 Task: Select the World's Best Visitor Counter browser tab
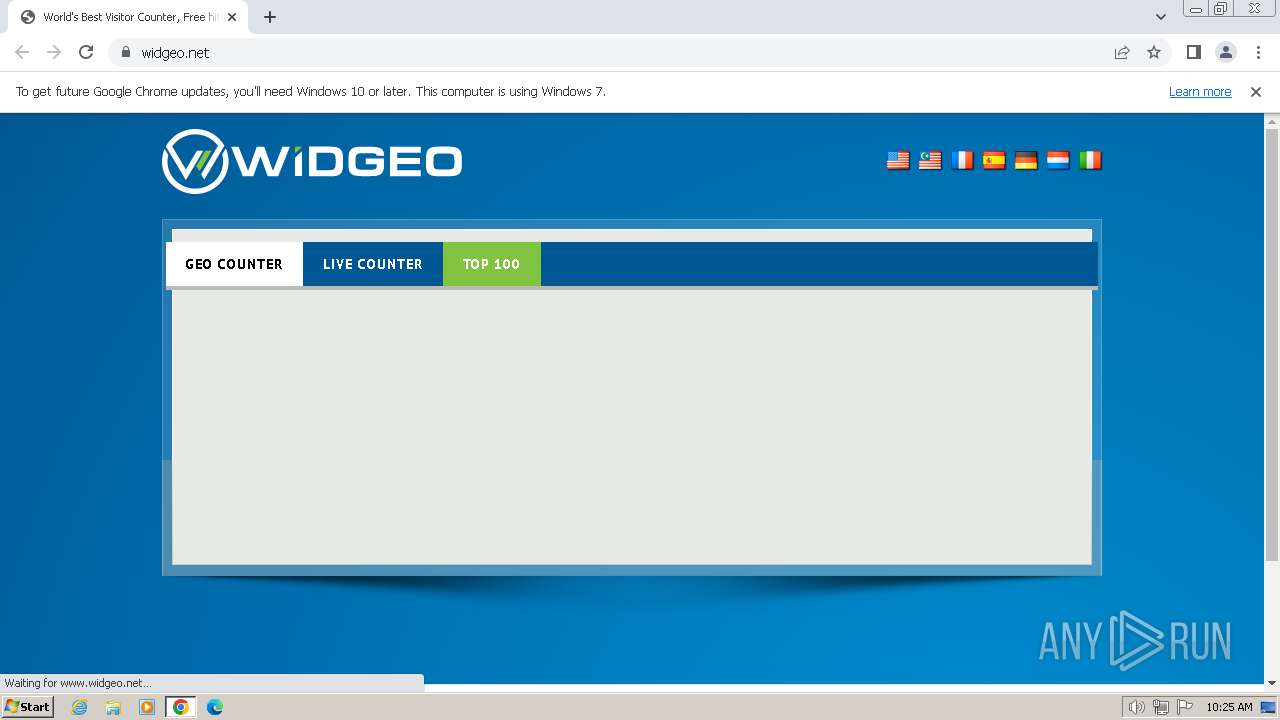coord(128,17)
